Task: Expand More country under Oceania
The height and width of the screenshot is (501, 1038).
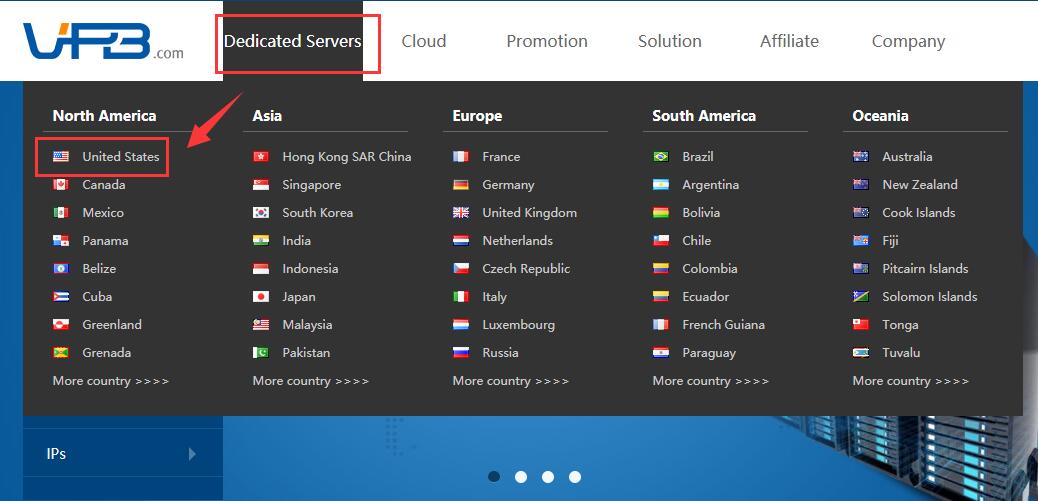Action: click(x=910, y=381)
